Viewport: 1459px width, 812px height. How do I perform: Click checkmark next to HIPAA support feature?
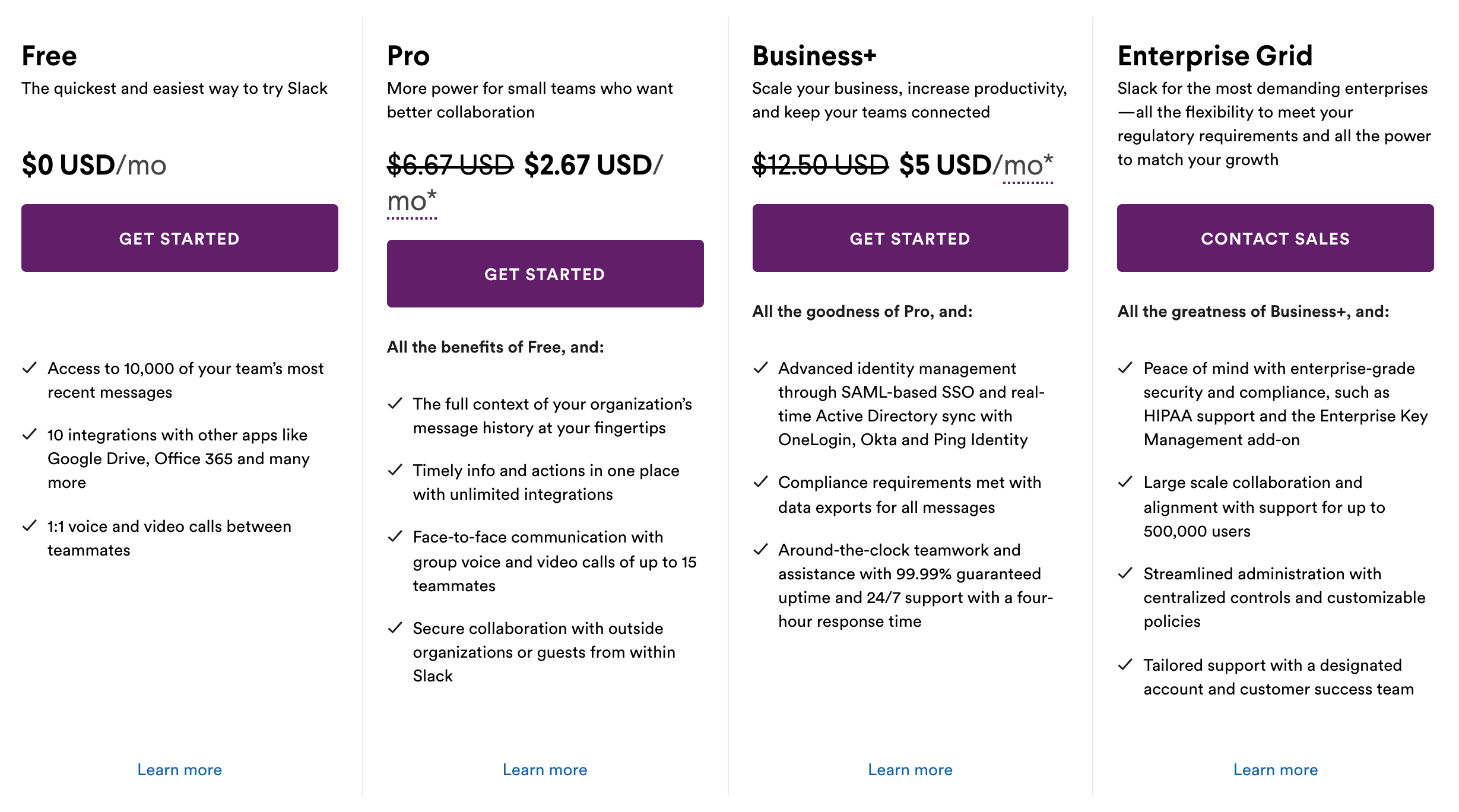pyautogui.click(x=1125, y=368)
